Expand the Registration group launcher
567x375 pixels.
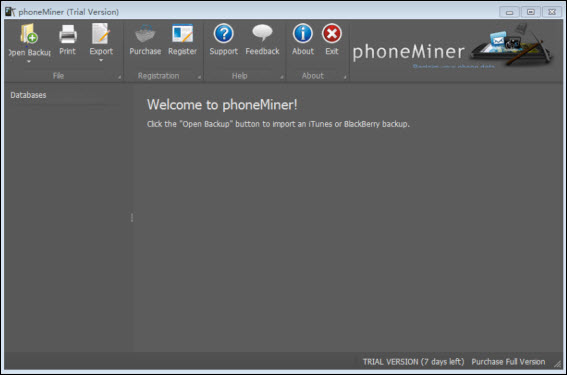pyautogui.click(x=199, y=77)
